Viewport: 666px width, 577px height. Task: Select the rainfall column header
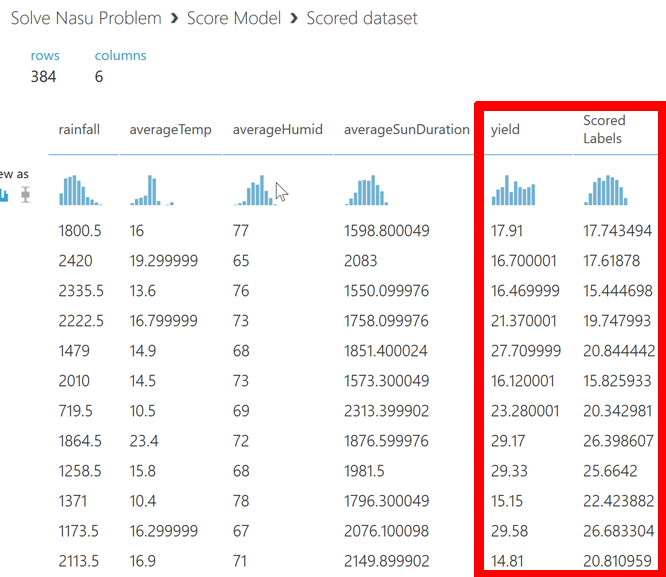click(x=79, y=129)
